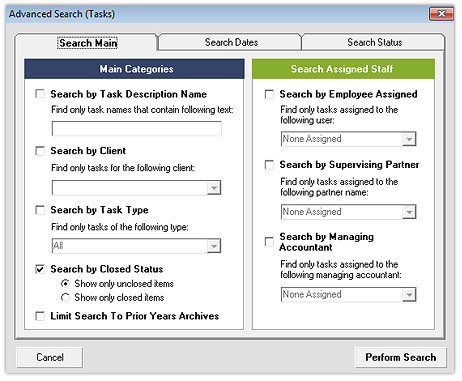Click the Advanced Search (Tasks) title text
The height and width of the screenshot is (381, 462).
point(62,14)
